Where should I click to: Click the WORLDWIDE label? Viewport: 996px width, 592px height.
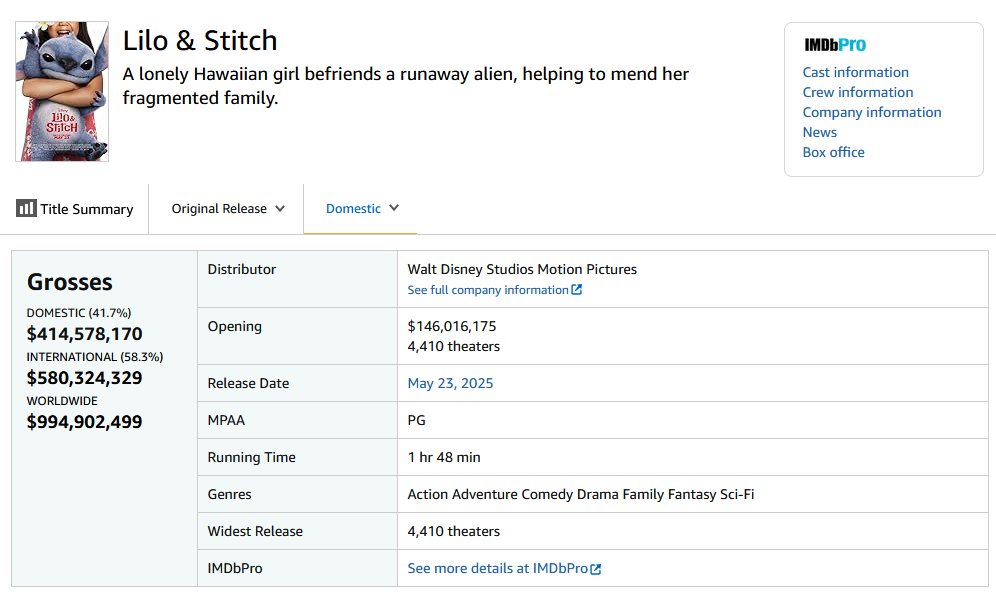62,401
